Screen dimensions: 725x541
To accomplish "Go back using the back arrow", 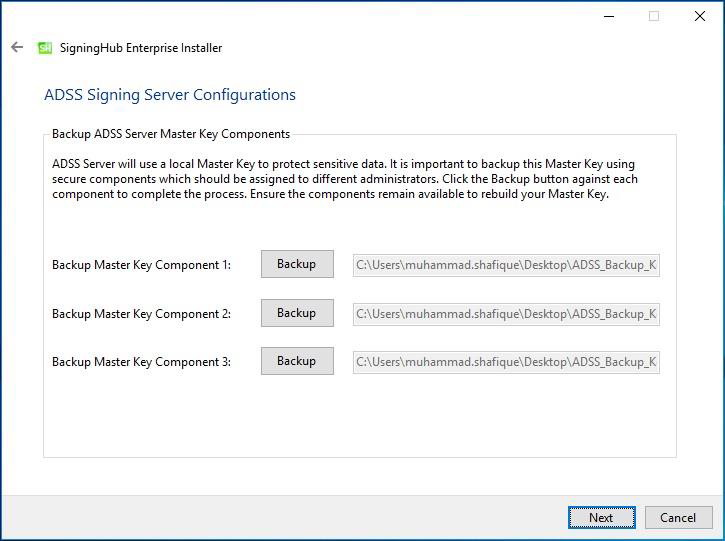I will click(17, 47).
